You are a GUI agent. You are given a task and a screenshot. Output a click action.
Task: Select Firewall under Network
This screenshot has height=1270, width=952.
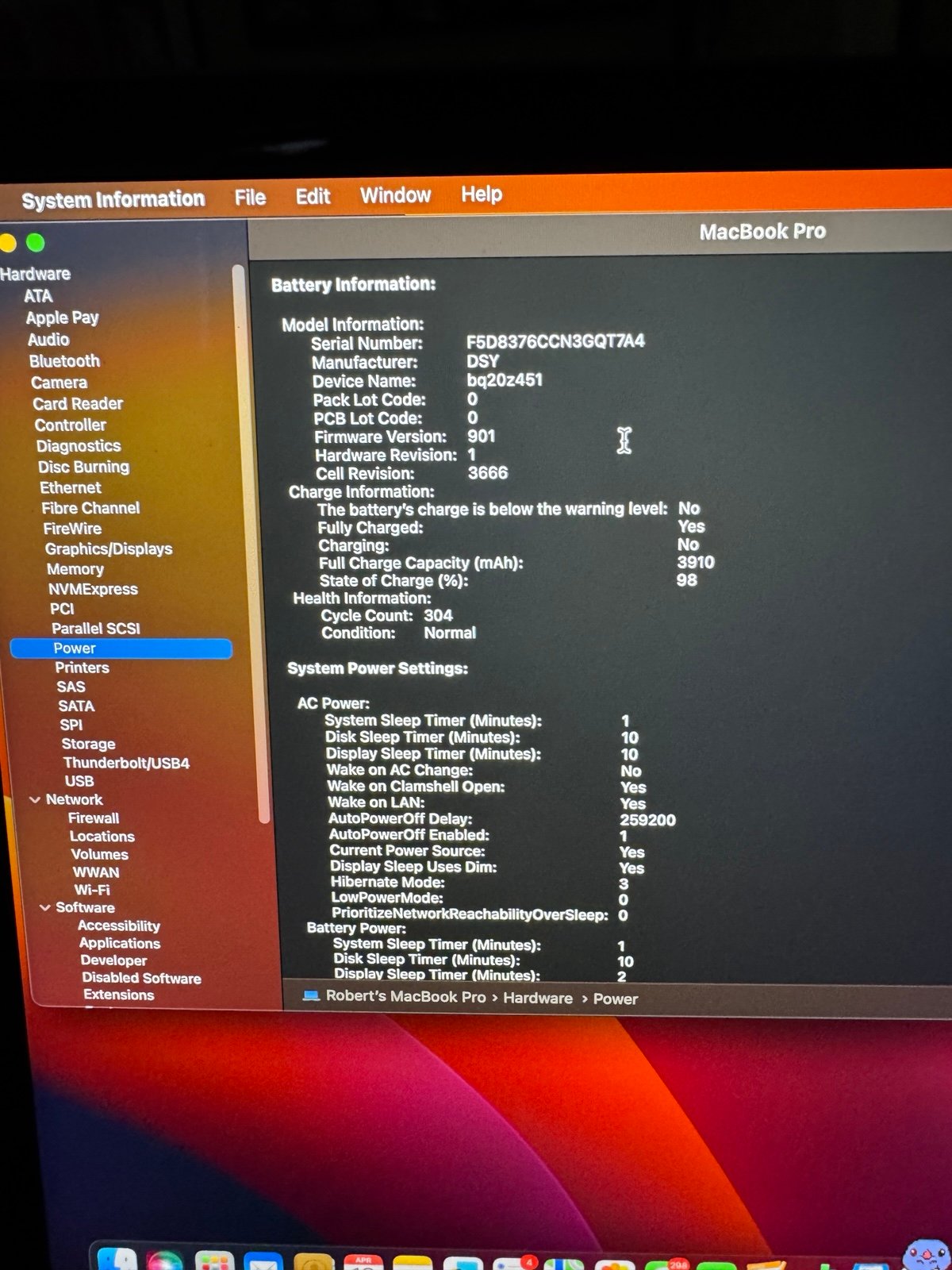pyautogui.click(x=94, y=818)
